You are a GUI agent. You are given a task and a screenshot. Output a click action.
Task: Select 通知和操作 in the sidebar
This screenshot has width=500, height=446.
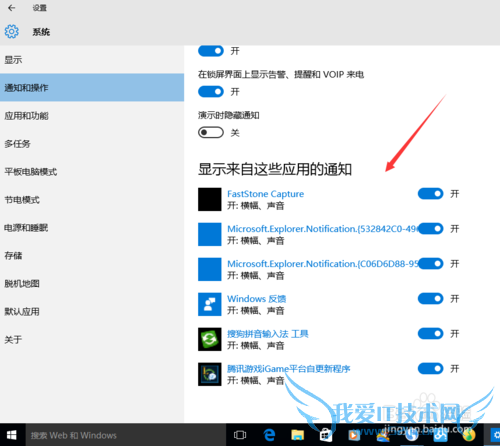click(92, 88)
